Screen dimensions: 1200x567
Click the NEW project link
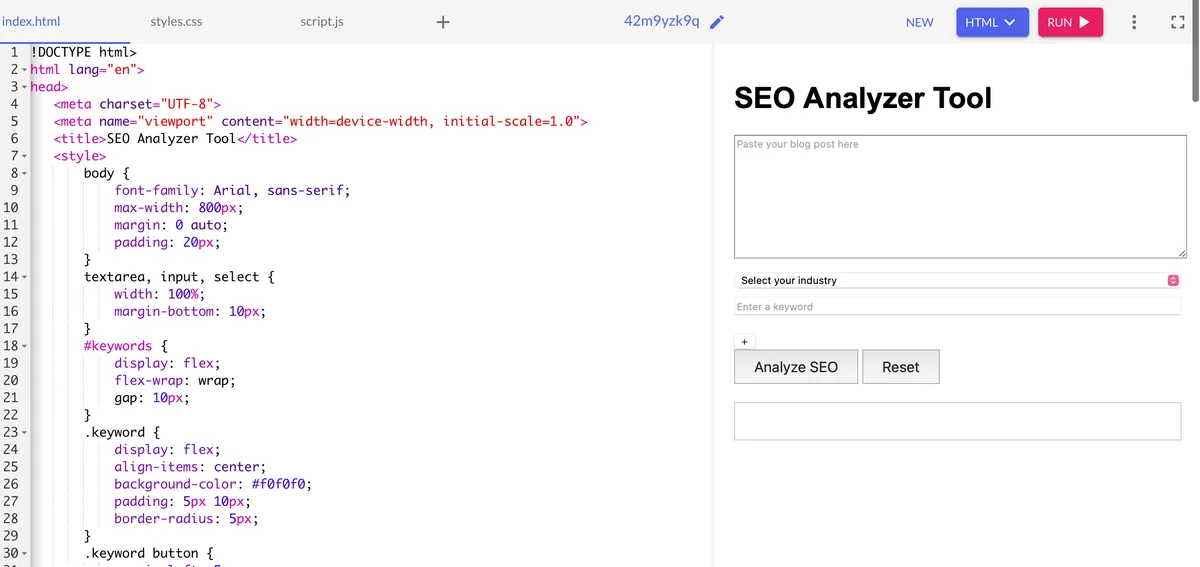919,22
